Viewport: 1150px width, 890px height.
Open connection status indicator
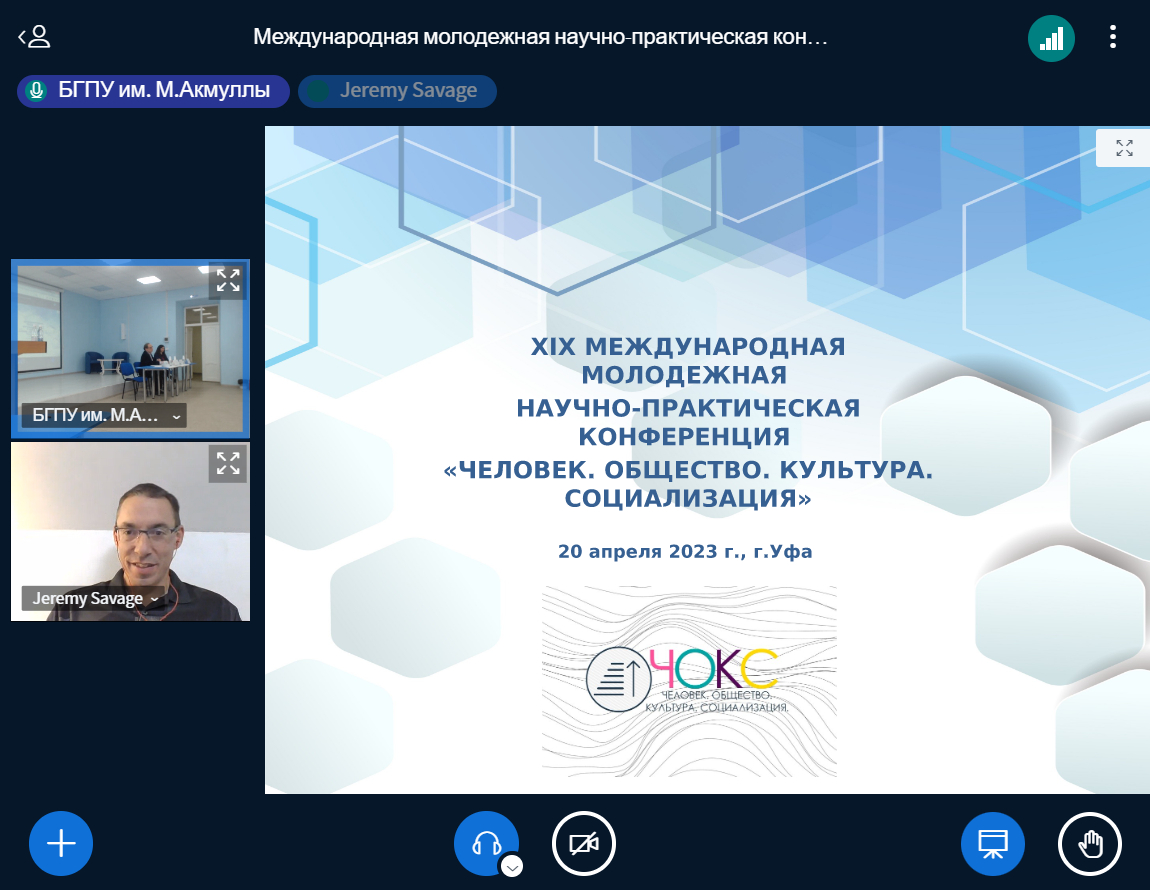click(1051, 39)
